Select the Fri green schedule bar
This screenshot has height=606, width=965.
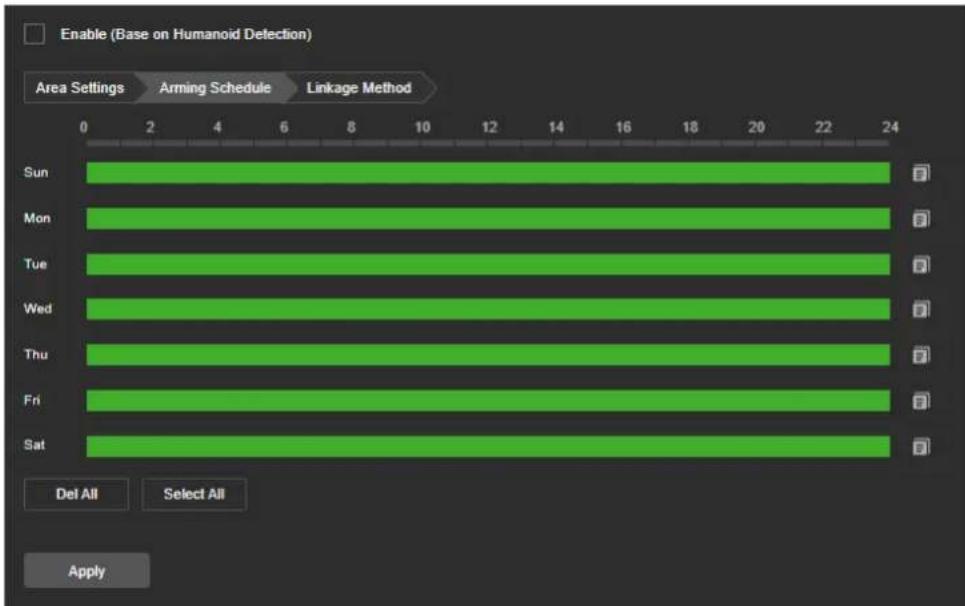(x=488, y=401)
